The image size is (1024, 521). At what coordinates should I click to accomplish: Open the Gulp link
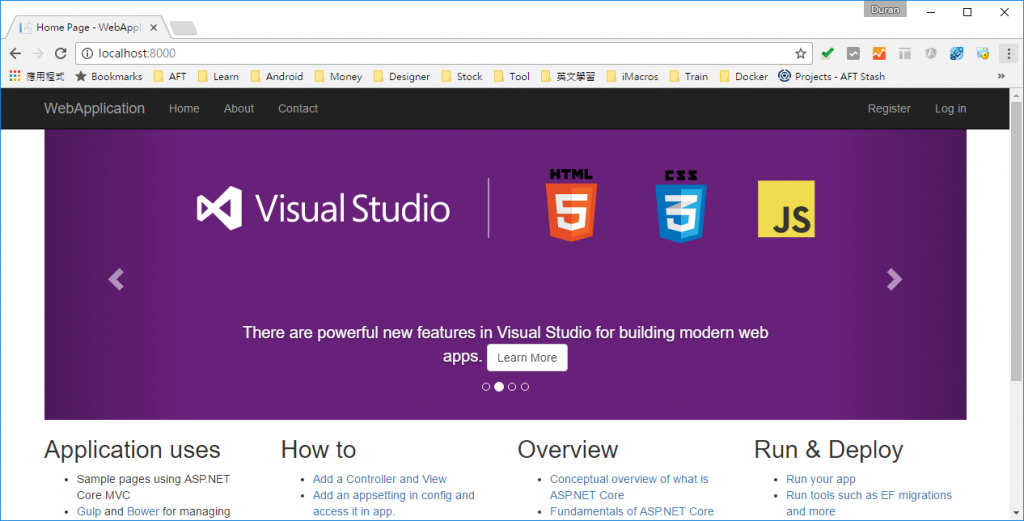89,511
